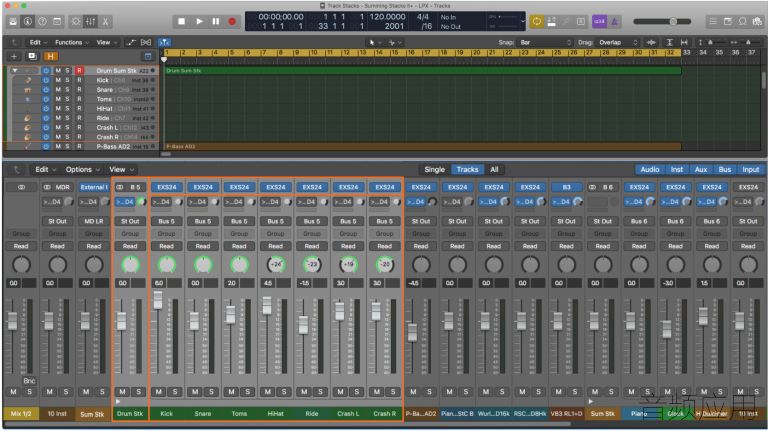Duplicate track with the plus-overlay icon

(32, 56)
